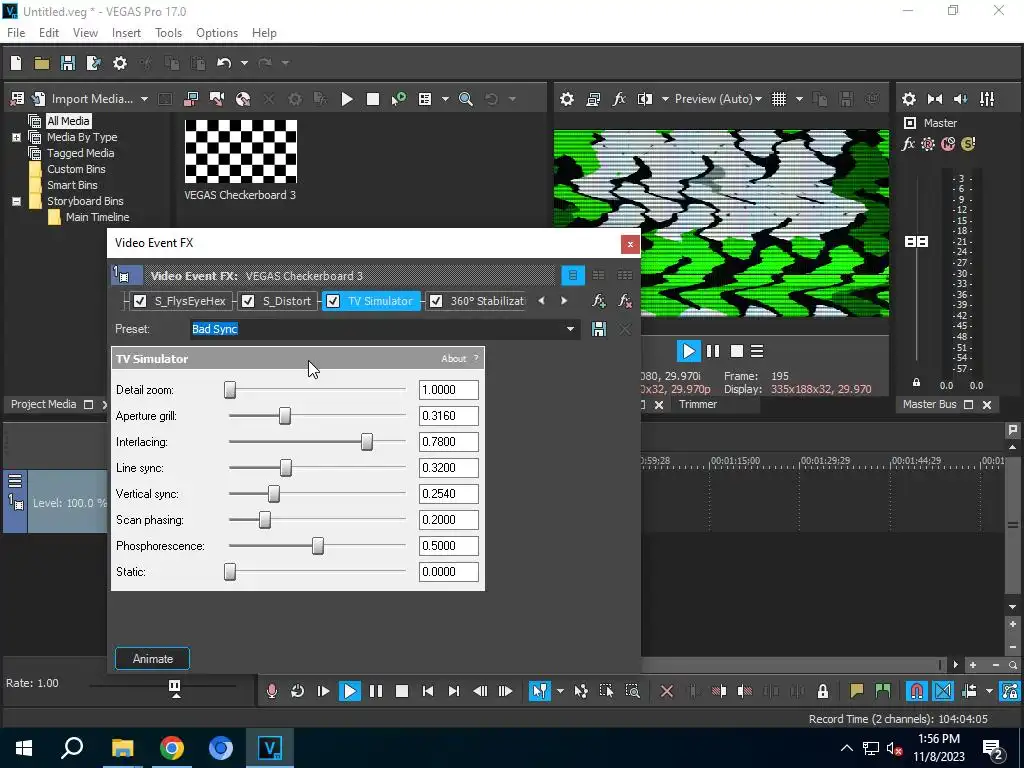Switch to the Trimmer tab
1024x768 pixels.
pos(697,404)
